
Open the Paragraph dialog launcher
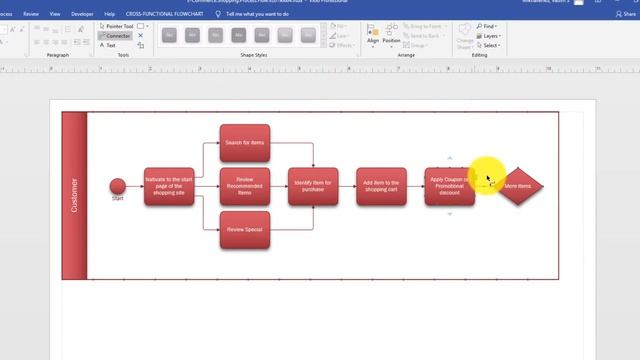[91, 55]
